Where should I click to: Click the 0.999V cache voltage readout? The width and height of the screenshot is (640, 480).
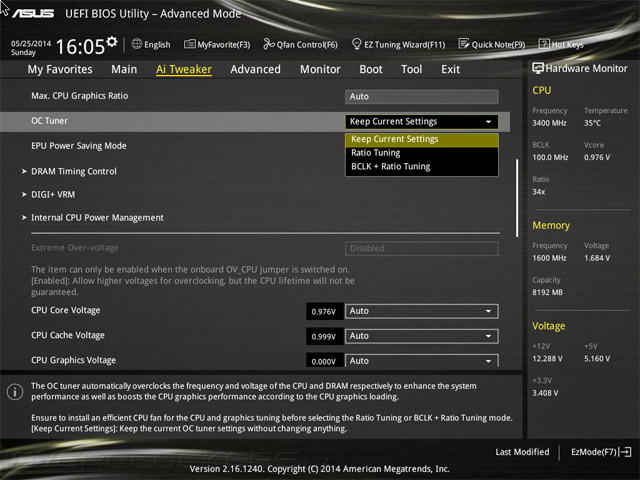pyautogui.click(x=324, y=337)
